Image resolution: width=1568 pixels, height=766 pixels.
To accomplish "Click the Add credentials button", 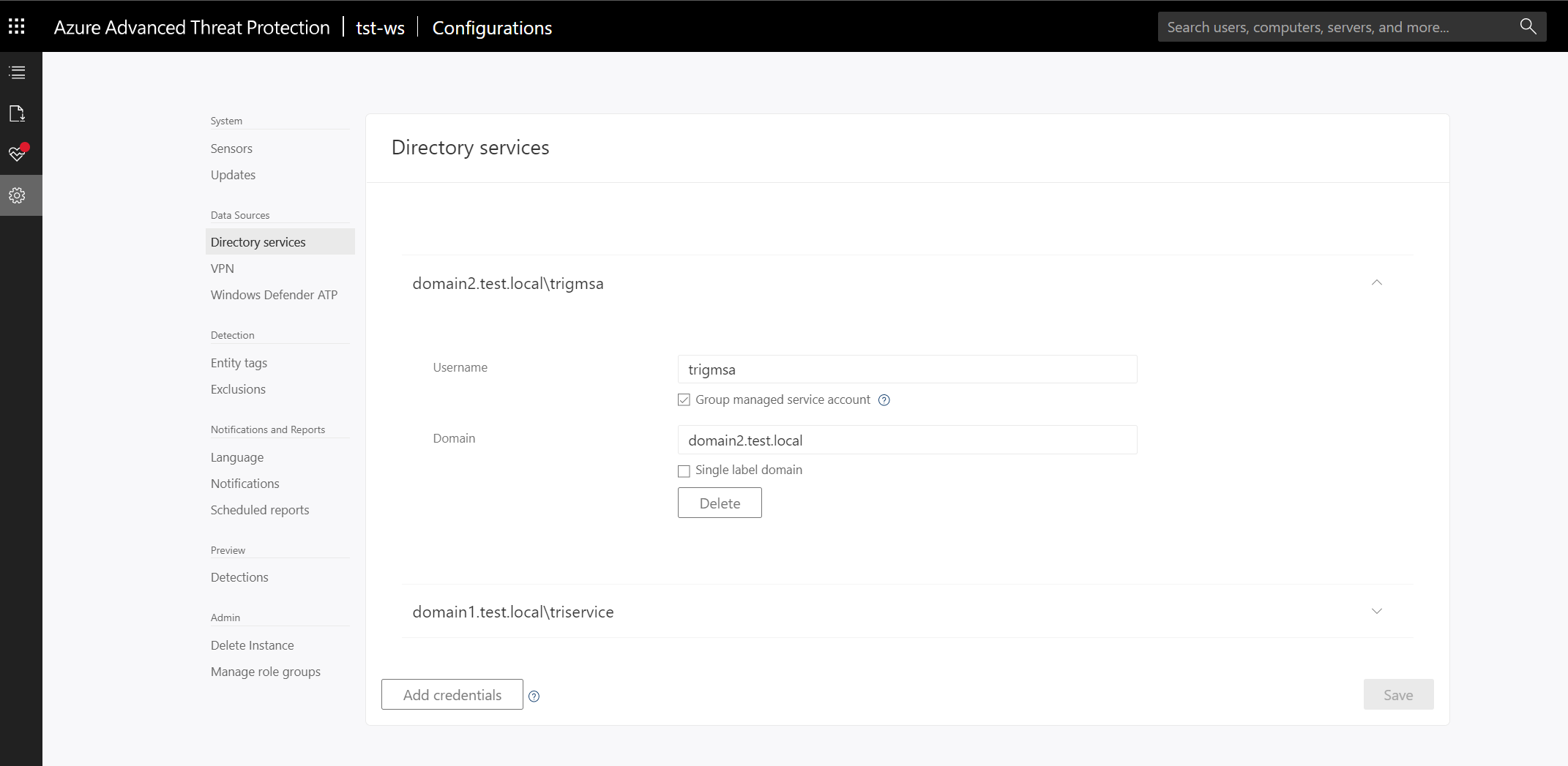I will click(x=452, y=694).
